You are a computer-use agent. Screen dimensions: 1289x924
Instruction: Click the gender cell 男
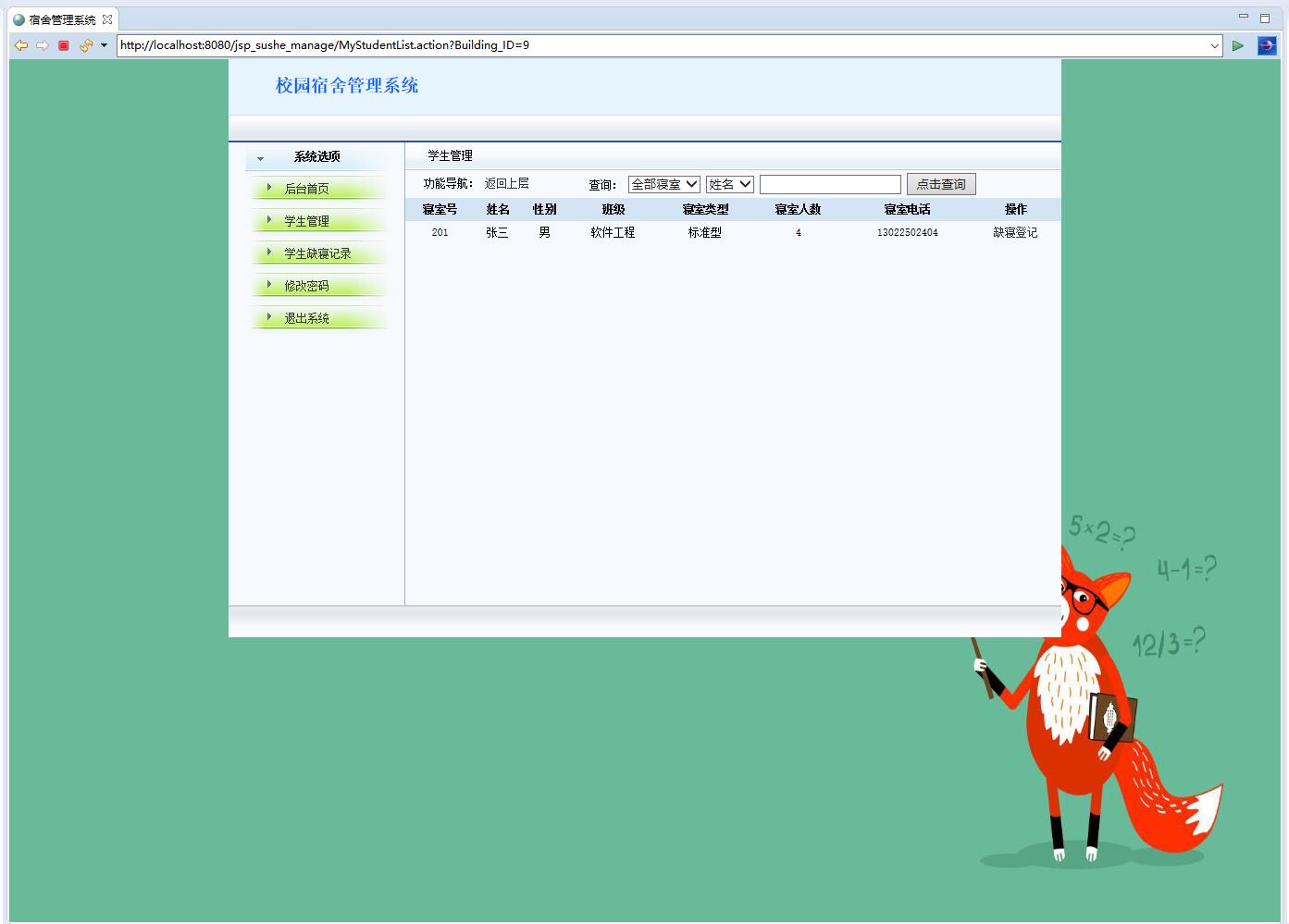coord(544,233)
